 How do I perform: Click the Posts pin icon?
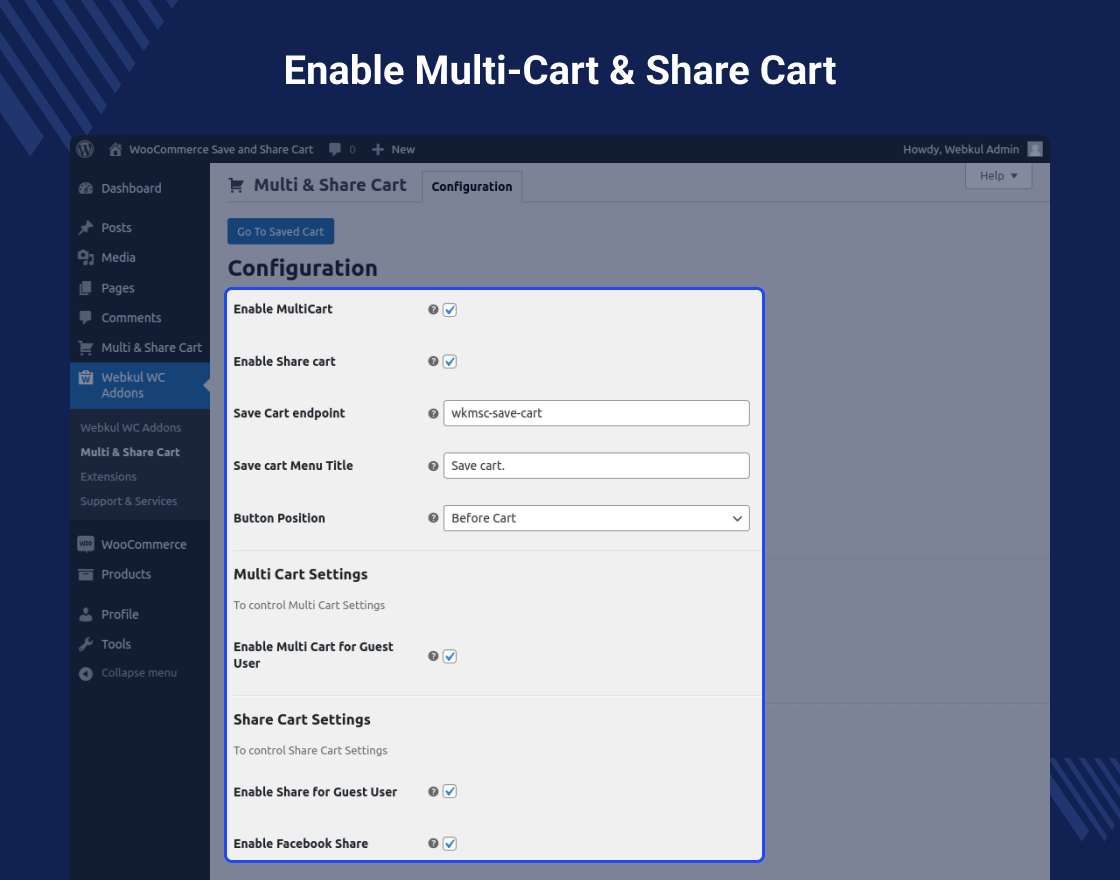tap(86, 228)
